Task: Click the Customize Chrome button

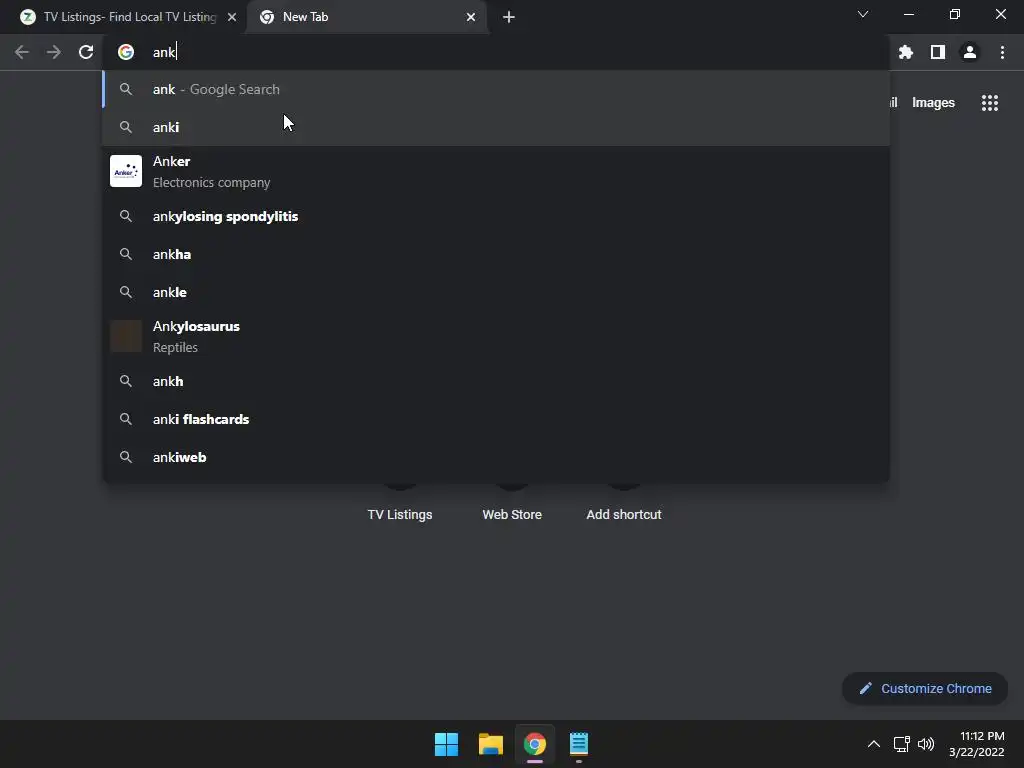Action: tap(925, 688)
